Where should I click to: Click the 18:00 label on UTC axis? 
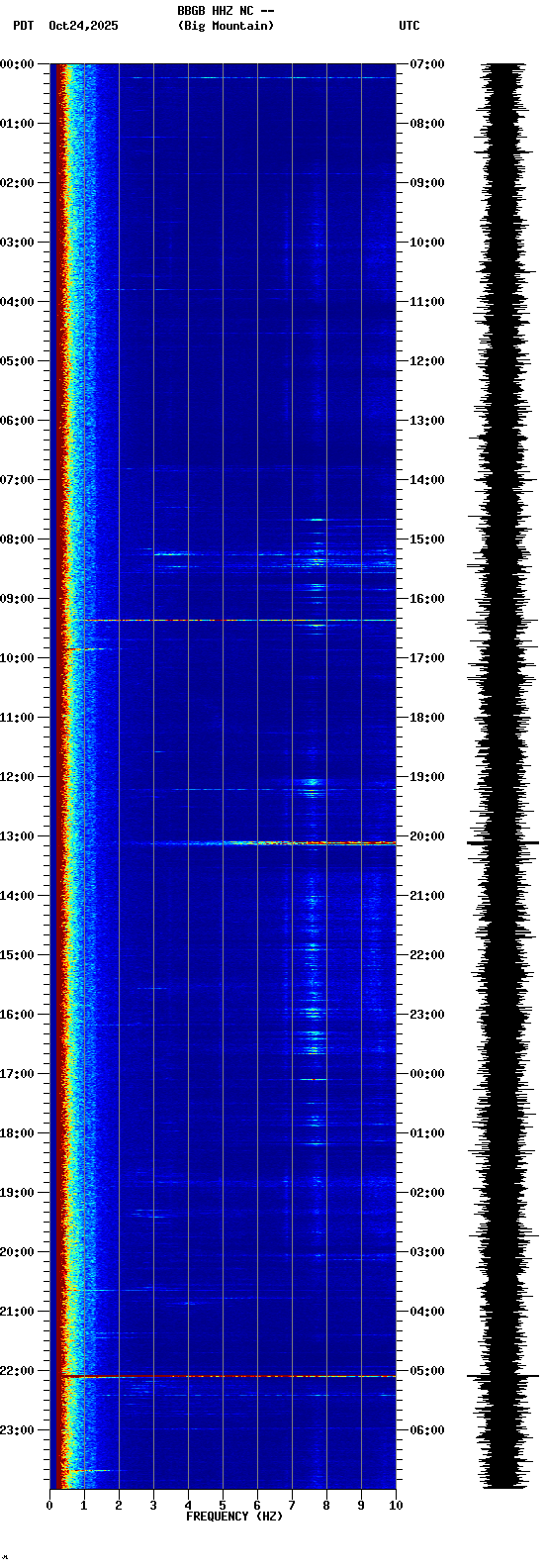(427, 718)
